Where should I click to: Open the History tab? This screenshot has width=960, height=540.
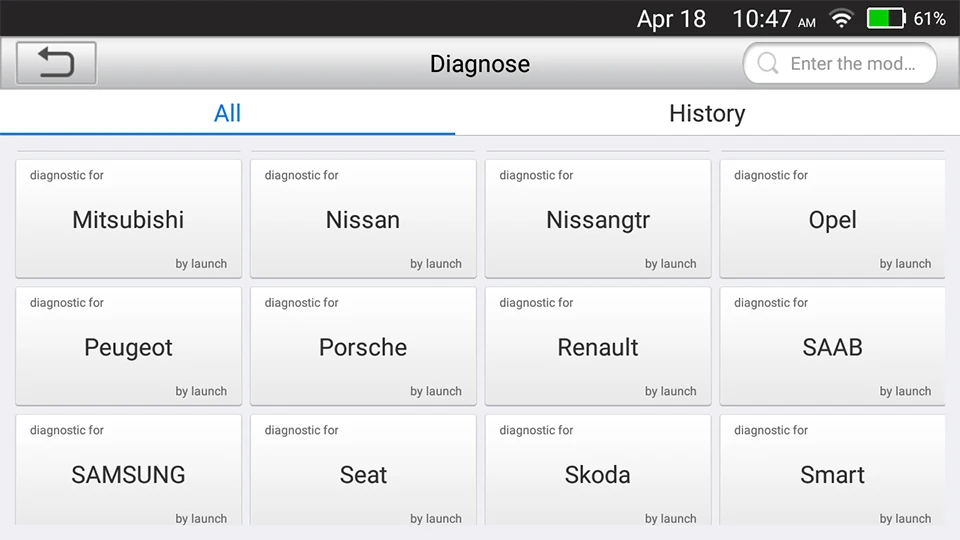tap(707, 113)
